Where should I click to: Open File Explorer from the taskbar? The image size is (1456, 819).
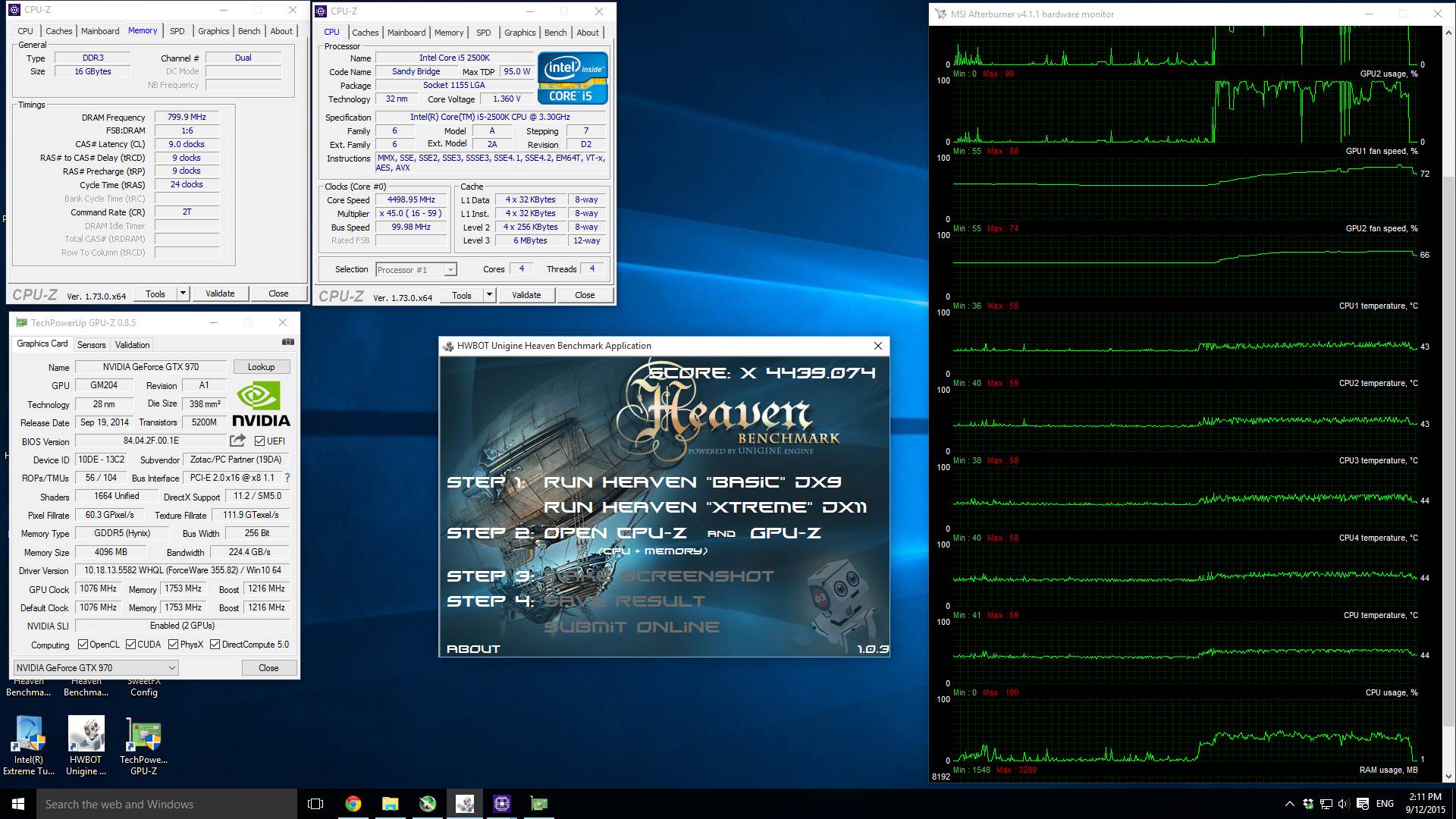click(x=390, y=804)
